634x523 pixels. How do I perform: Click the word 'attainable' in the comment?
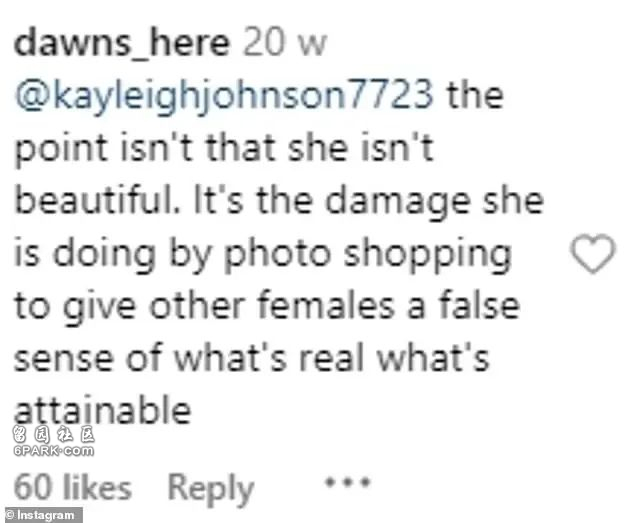click(x=102, y=410)
